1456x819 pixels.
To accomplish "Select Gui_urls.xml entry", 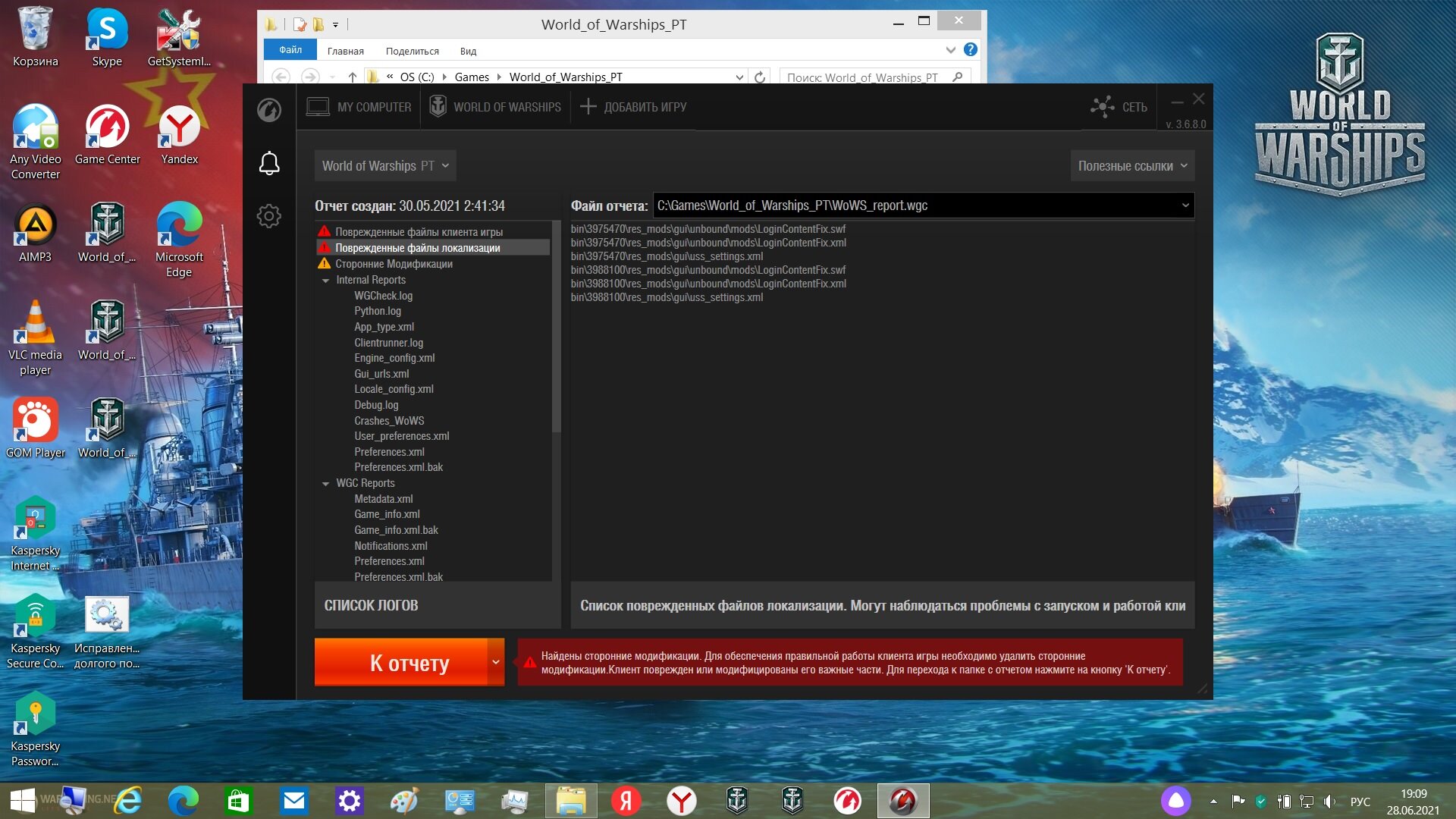I will (x=381, y=374).
